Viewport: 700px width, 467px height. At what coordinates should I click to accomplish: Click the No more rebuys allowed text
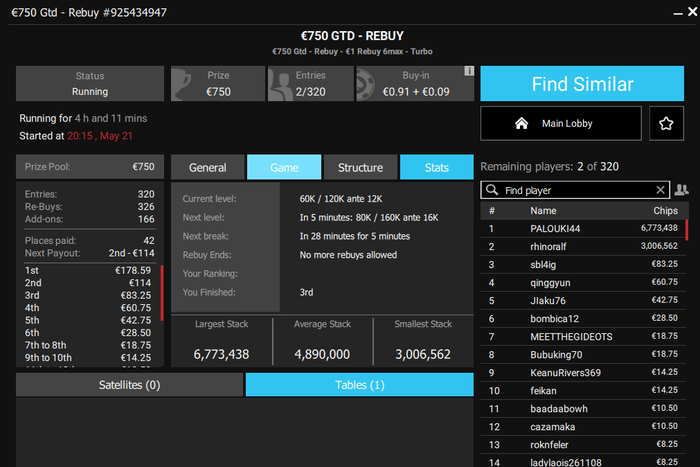[x=348, y=255]
